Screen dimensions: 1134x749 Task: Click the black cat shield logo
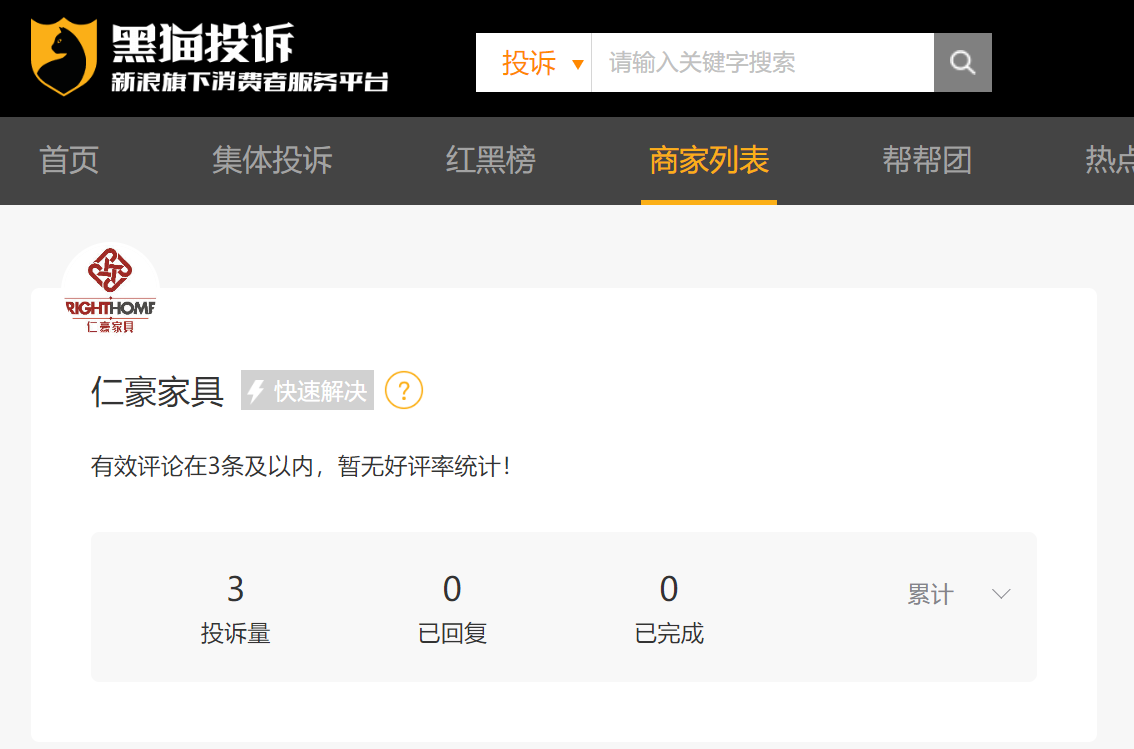point(64,57)
